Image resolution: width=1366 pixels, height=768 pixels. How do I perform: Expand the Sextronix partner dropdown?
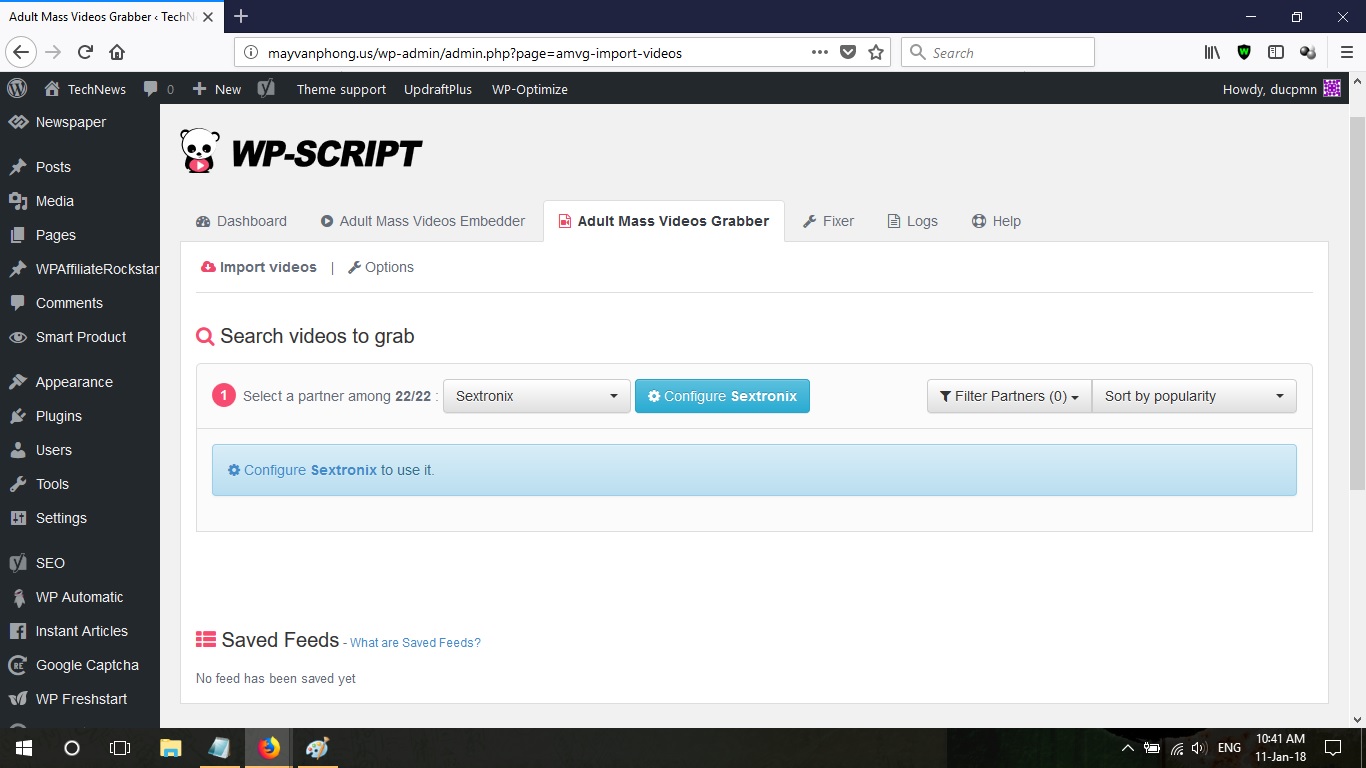(x=537, y=396)
